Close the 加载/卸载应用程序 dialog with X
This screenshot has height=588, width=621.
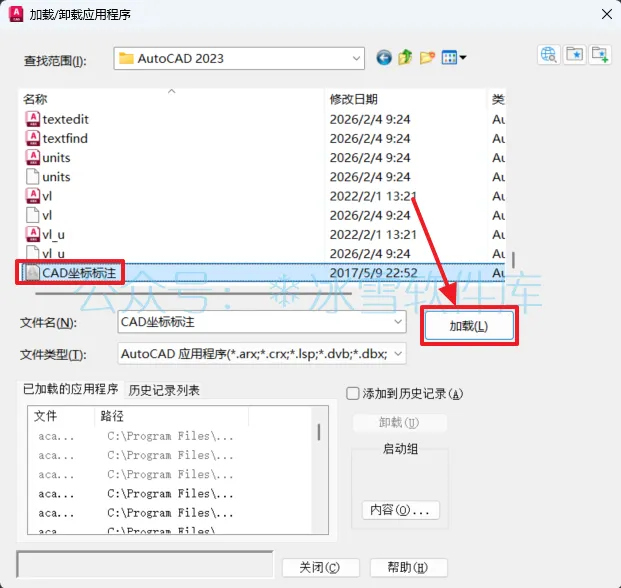606,14
